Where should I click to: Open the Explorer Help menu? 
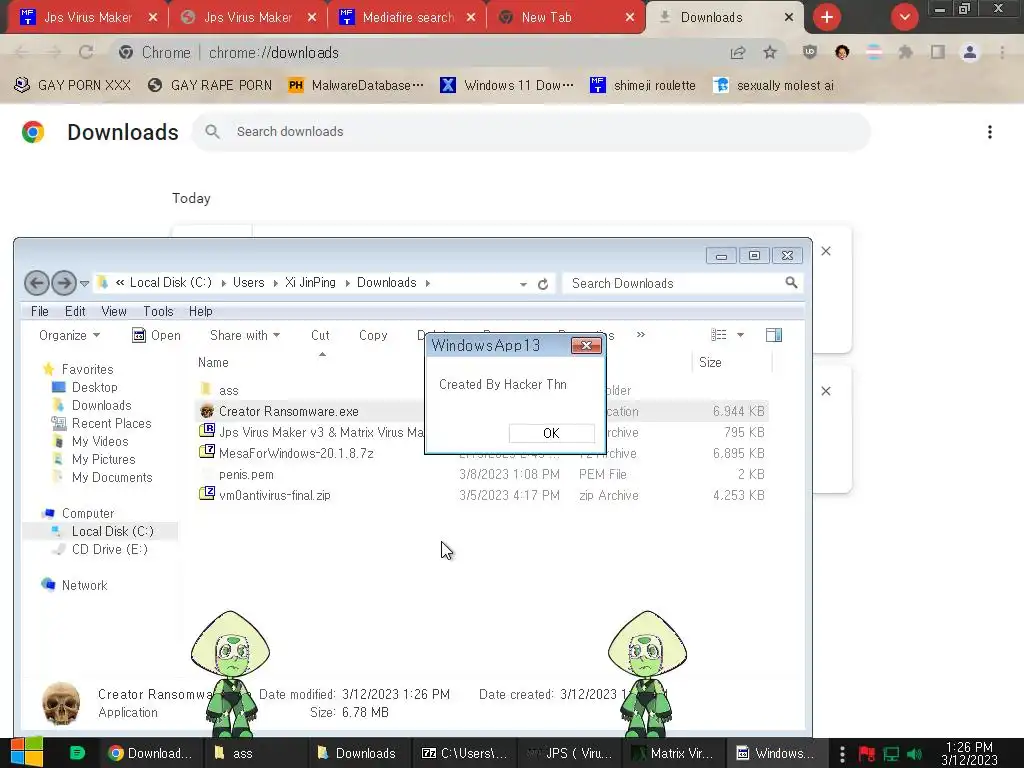(200, 312)
